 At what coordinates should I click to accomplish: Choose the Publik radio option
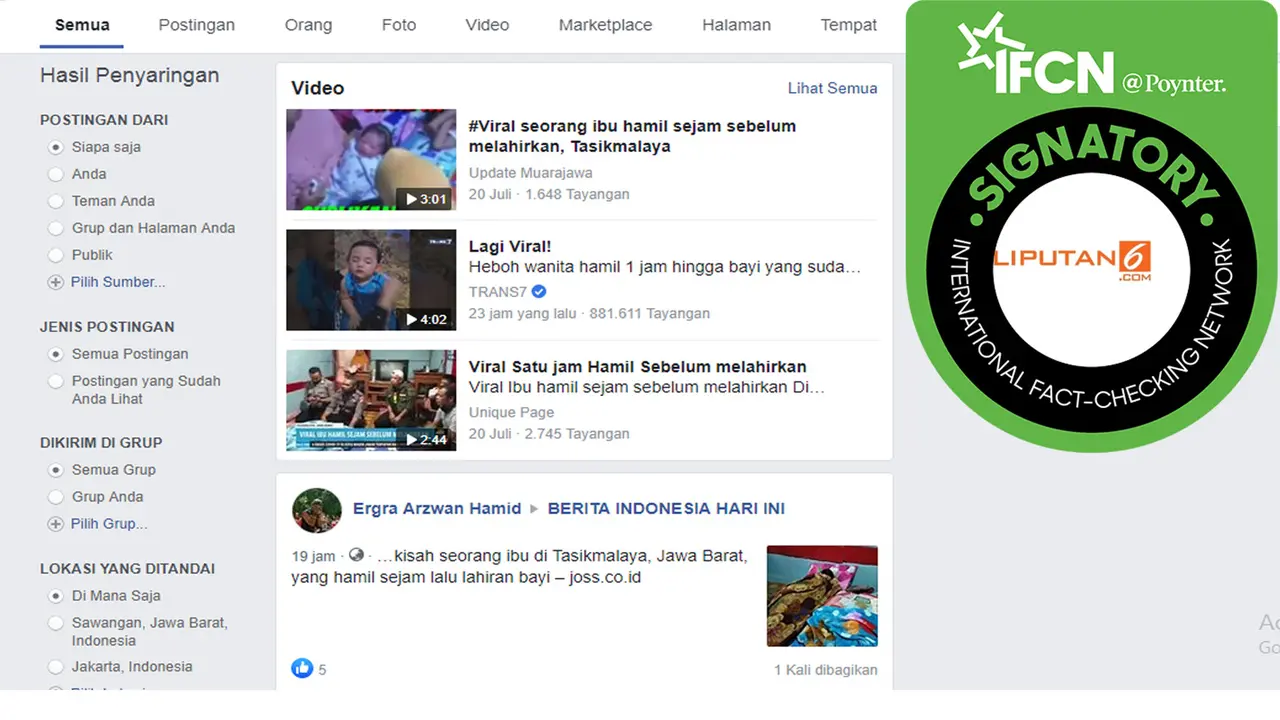56,255
